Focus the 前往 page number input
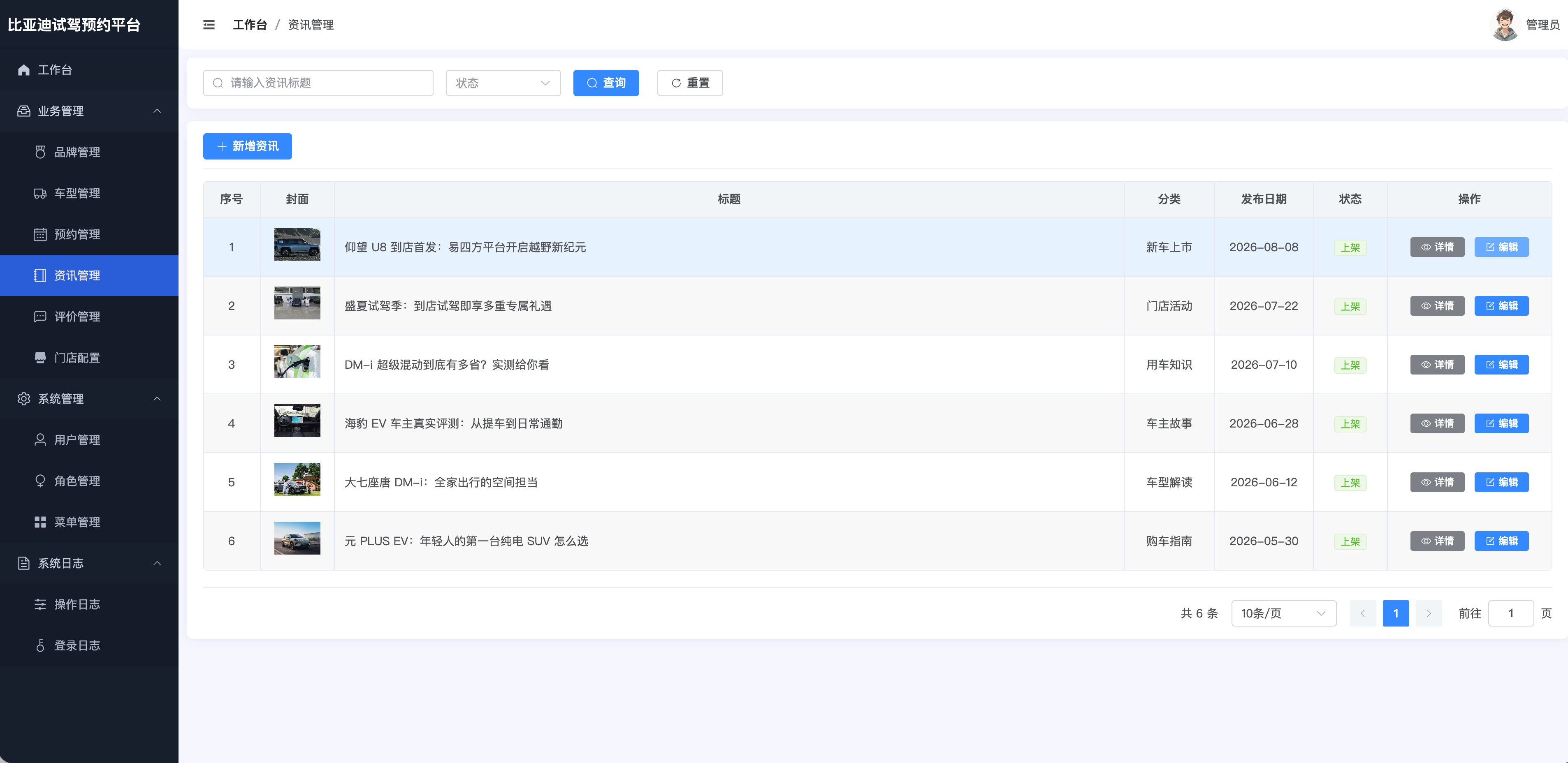Image resolution: width=1568 pixels, height=763 pixels. tap(1511, 613)
